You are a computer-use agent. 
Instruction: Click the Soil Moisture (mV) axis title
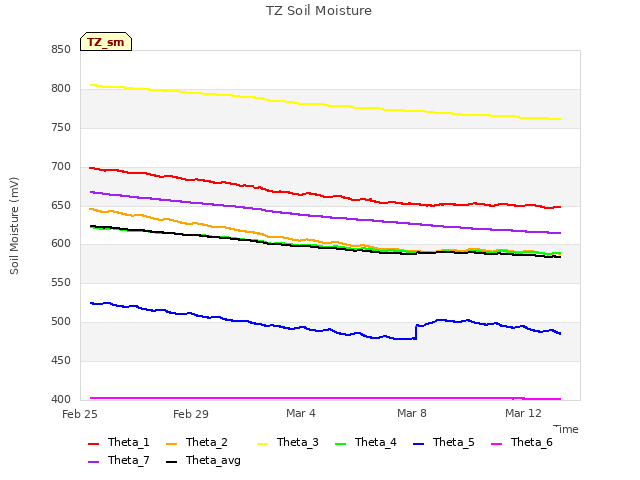tap(14, 226)
